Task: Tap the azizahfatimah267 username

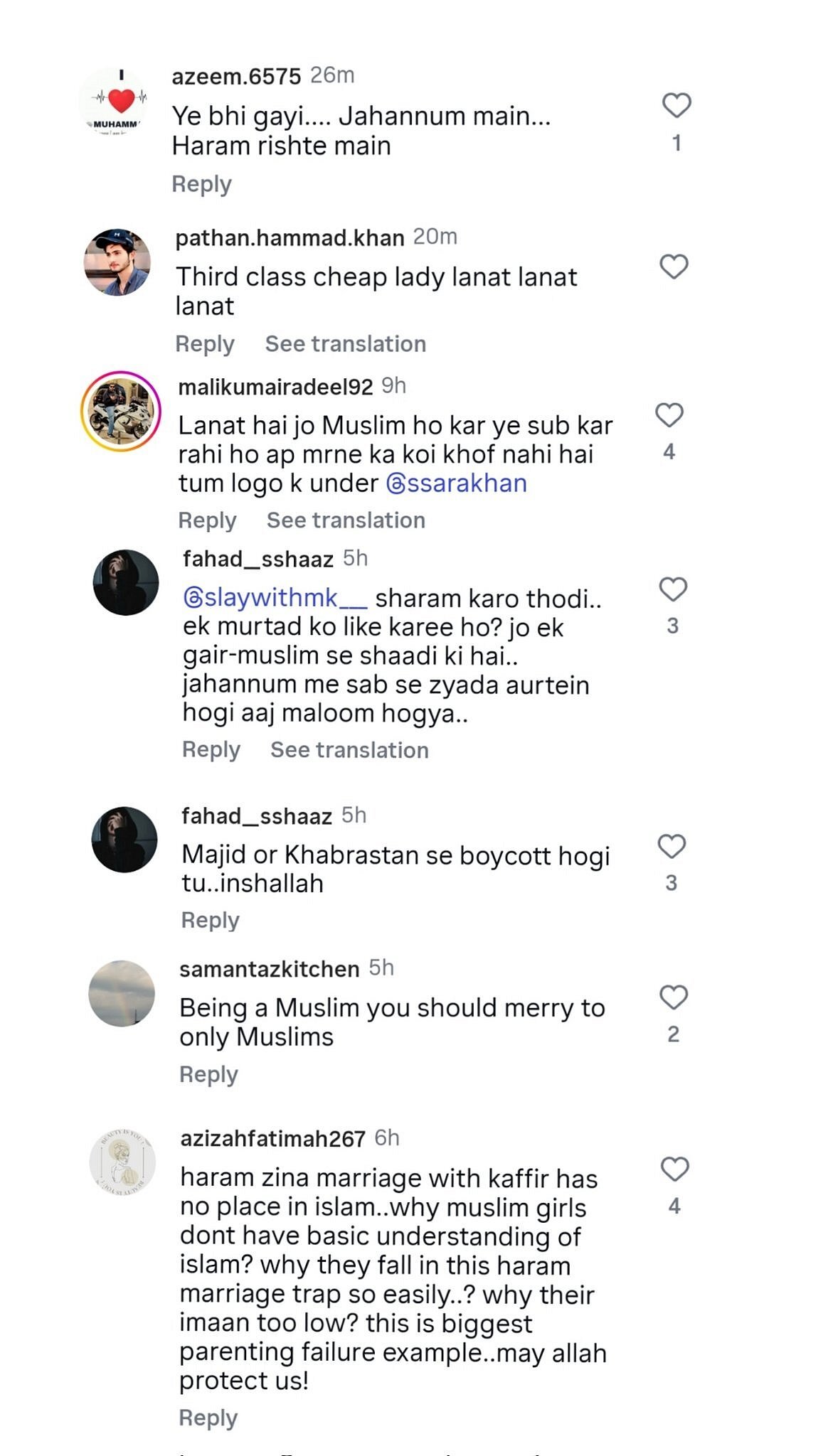Action: click(x=272, y=1139)
